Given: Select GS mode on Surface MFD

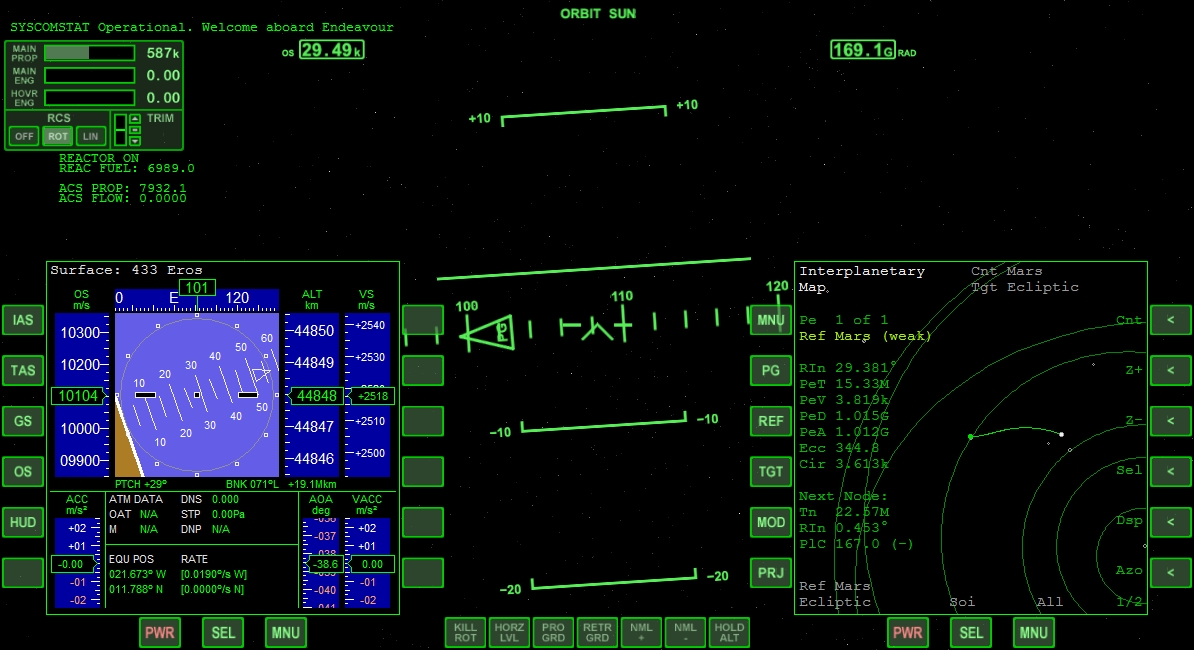Looking at the screenshot, I should [23, 421].
